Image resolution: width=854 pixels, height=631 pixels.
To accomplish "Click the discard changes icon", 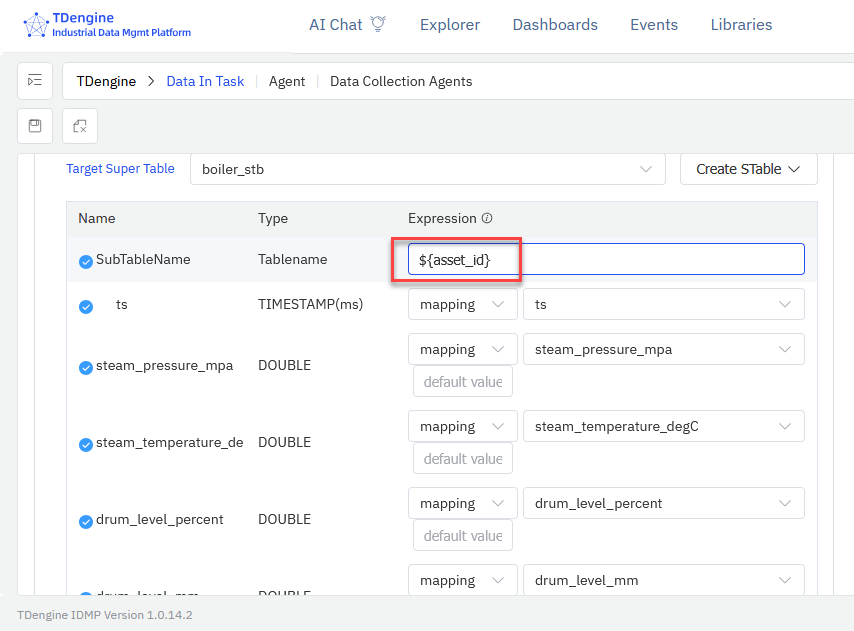I will pyautogui.click(x=80, y=126).
